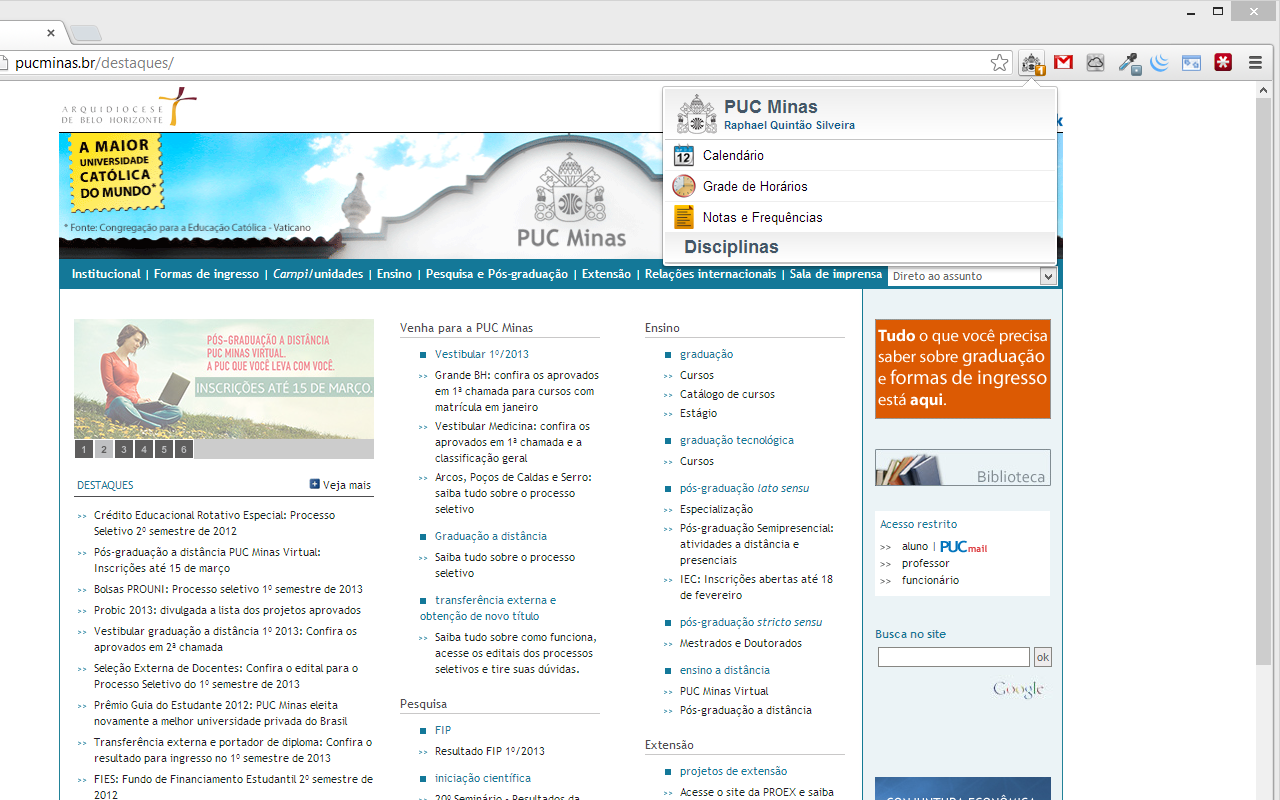
Task: Open the Institucional navigation menu
Action: [x=106, y=274]
